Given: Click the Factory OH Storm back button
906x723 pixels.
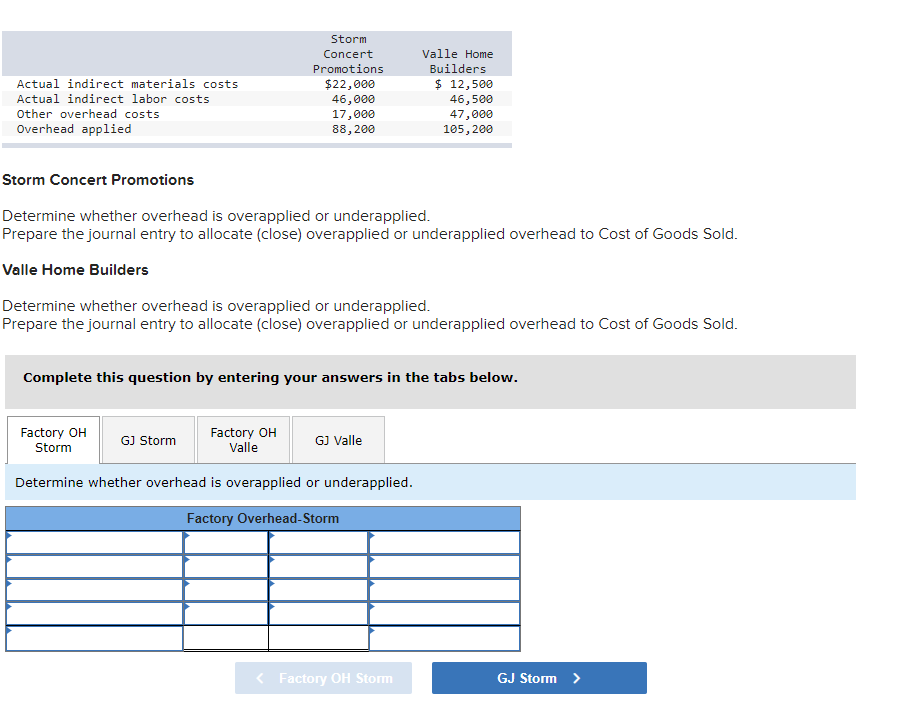Looking at the screenshot, I should click(x=323, y=678).
